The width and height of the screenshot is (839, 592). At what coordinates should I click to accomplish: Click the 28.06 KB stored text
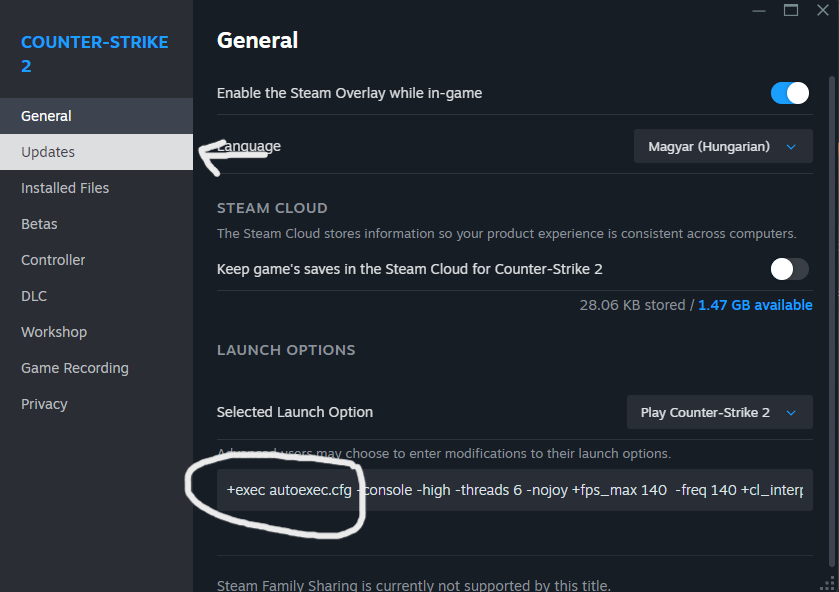632,305
